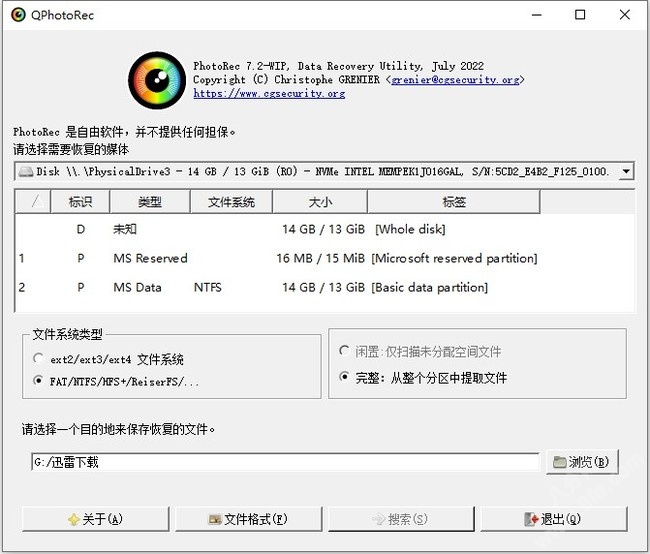The width and height of the screenshot is (650, 554).
Task: Select the FAT/NTFS/HFS+/ReiserFS radio button
Action: click(x=38, y=380)
